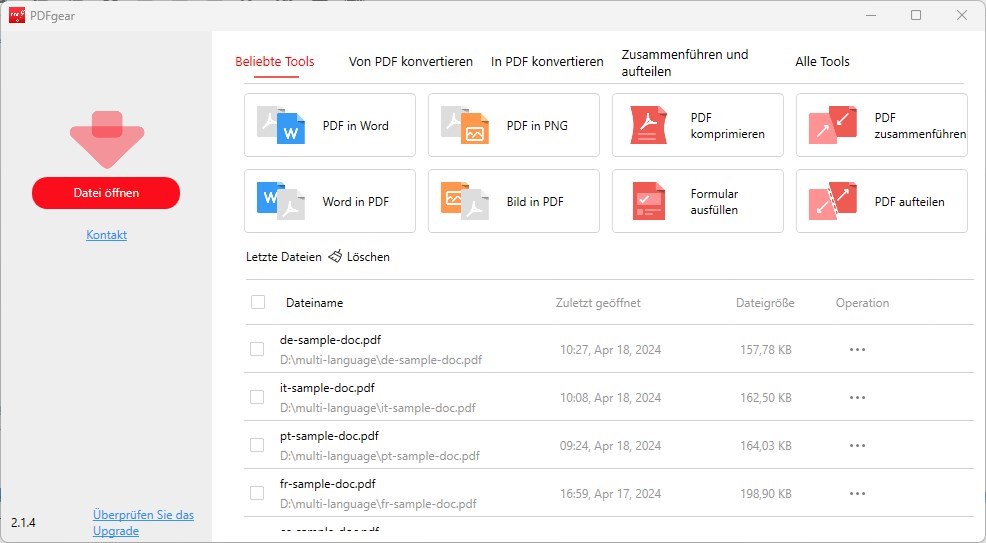
Task: Click the PDFgear logo in title bar
Action: click(x=17, y=15)
